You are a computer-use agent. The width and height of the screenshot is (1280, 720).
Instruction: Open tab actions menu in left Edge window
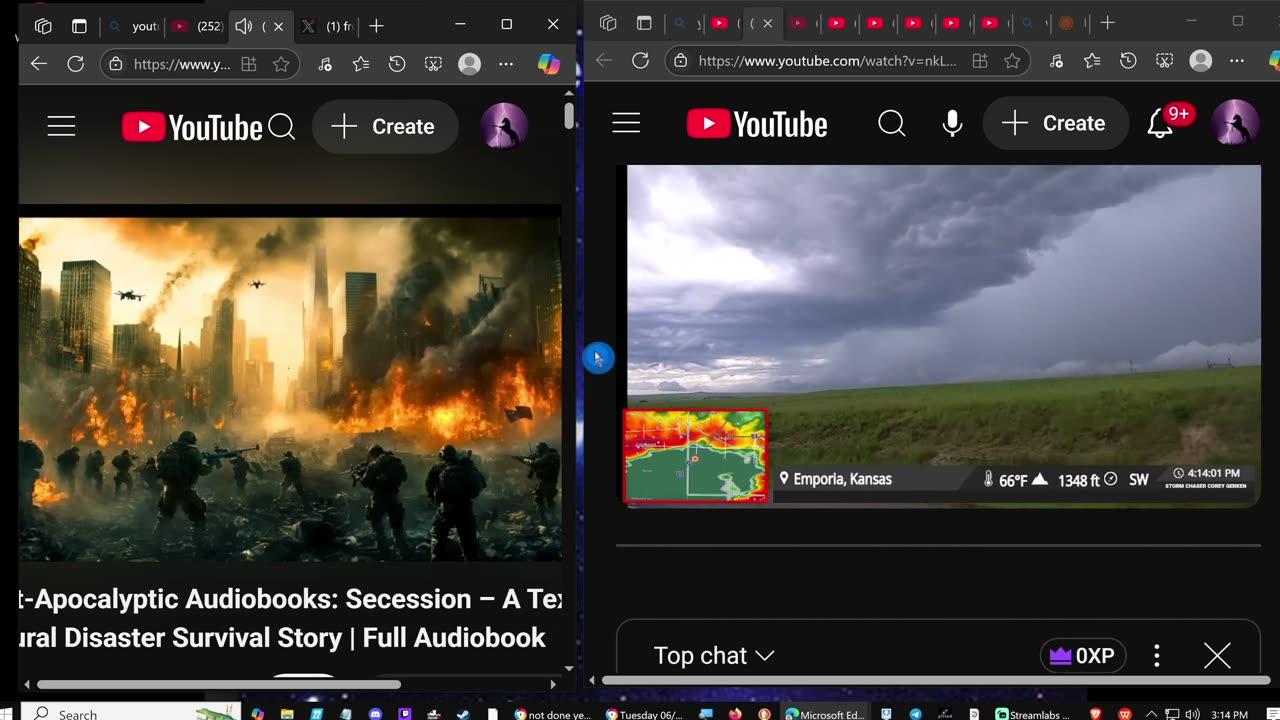[x=79, y=26]
